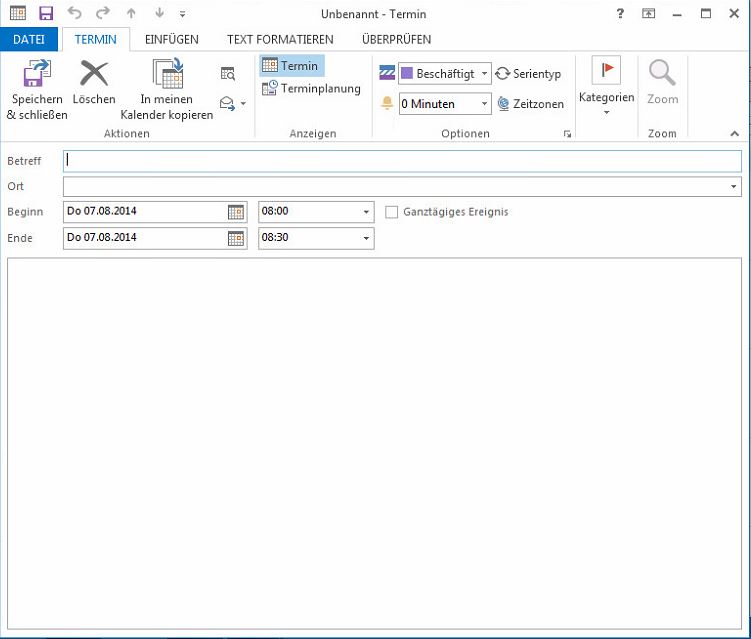Open the DATEI tab
The height and width of the screenshot is (639, 751).
[x=29, y=39]
